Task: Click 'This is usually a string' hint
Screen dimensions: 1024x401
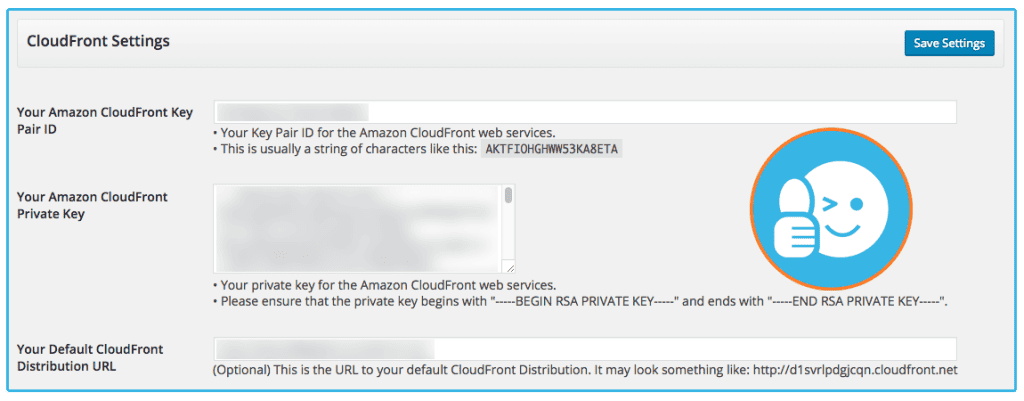Action: pos(345,149)
